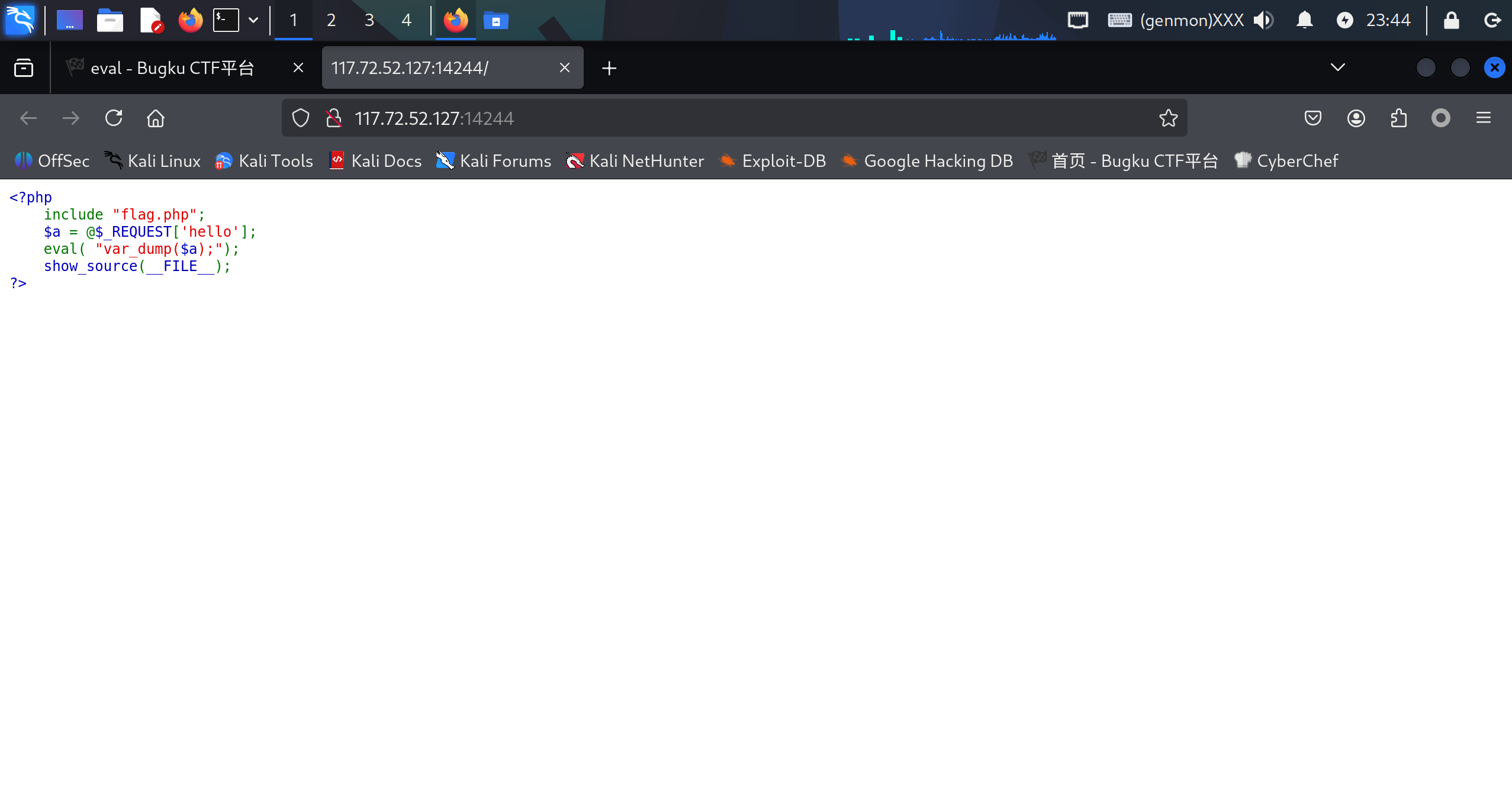Click the insecure connection padlock icon
The height and width of the screenshot is (793, 1512).
pyautogui.click(x=334, y=118)
